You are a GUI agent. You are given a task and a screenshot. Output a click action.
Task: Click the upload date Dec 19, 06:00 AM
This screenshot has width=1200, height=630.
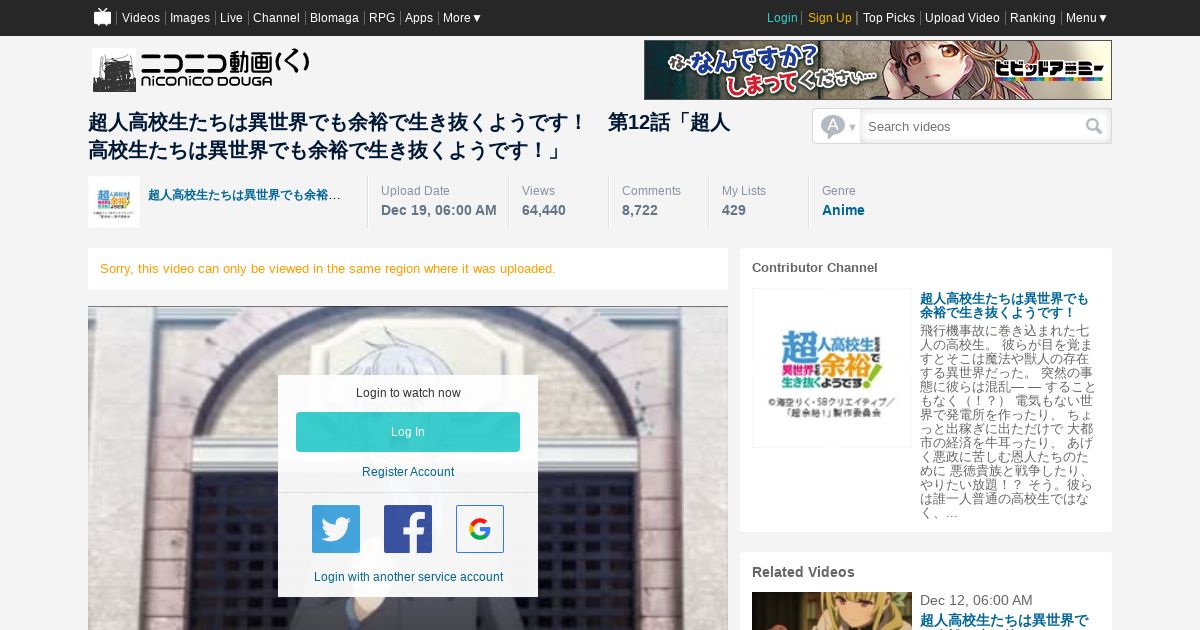tap(439, 210)
